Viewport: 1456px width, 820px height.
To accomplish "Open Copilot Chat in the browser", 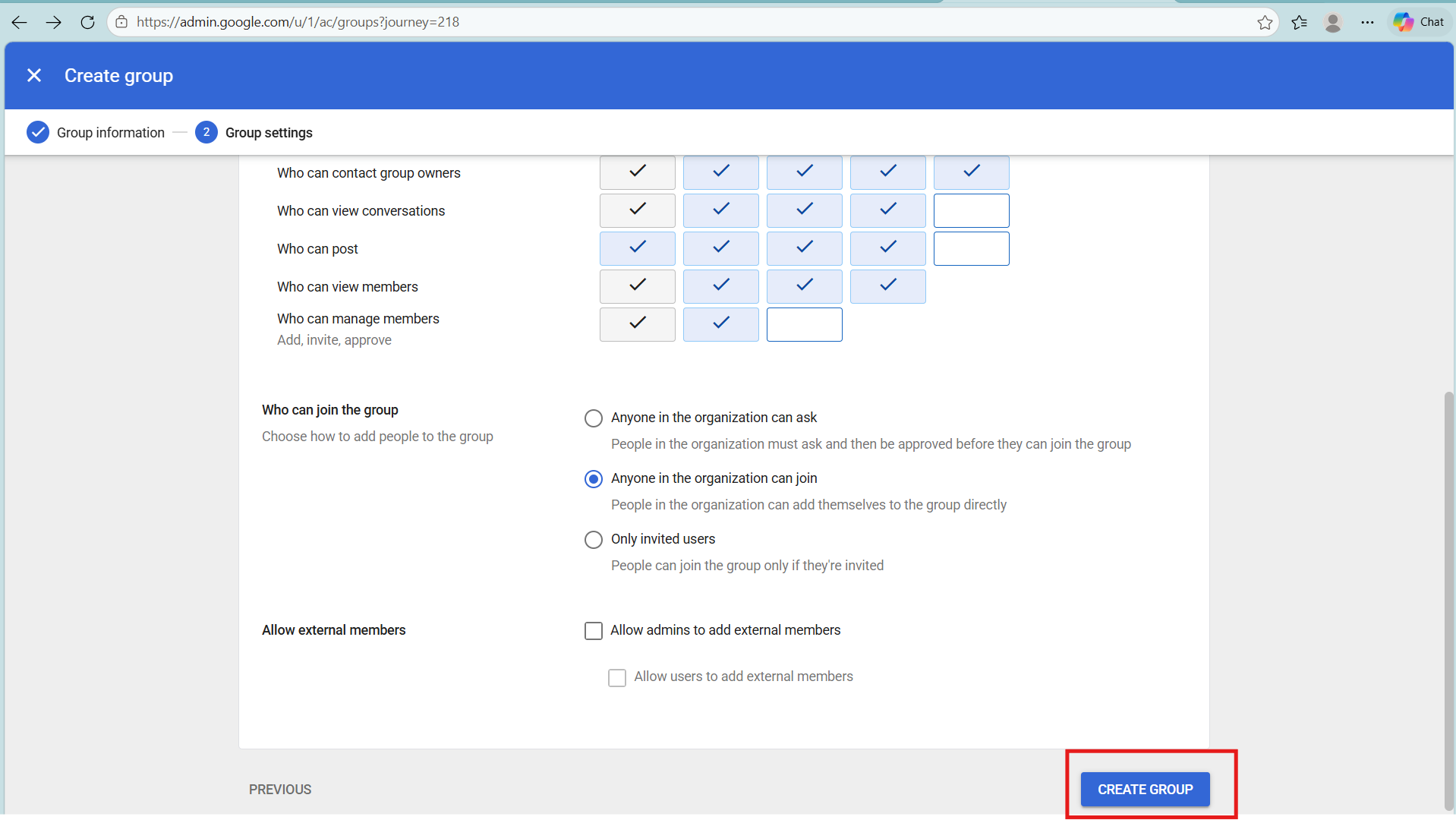I will click(1419, 22).
